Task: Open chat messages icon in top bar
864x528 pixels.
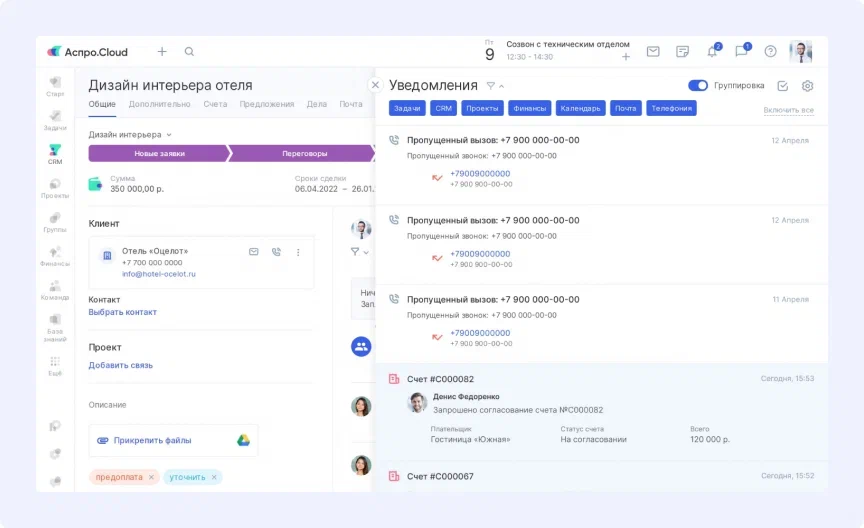Action: (x=741, y=52)
